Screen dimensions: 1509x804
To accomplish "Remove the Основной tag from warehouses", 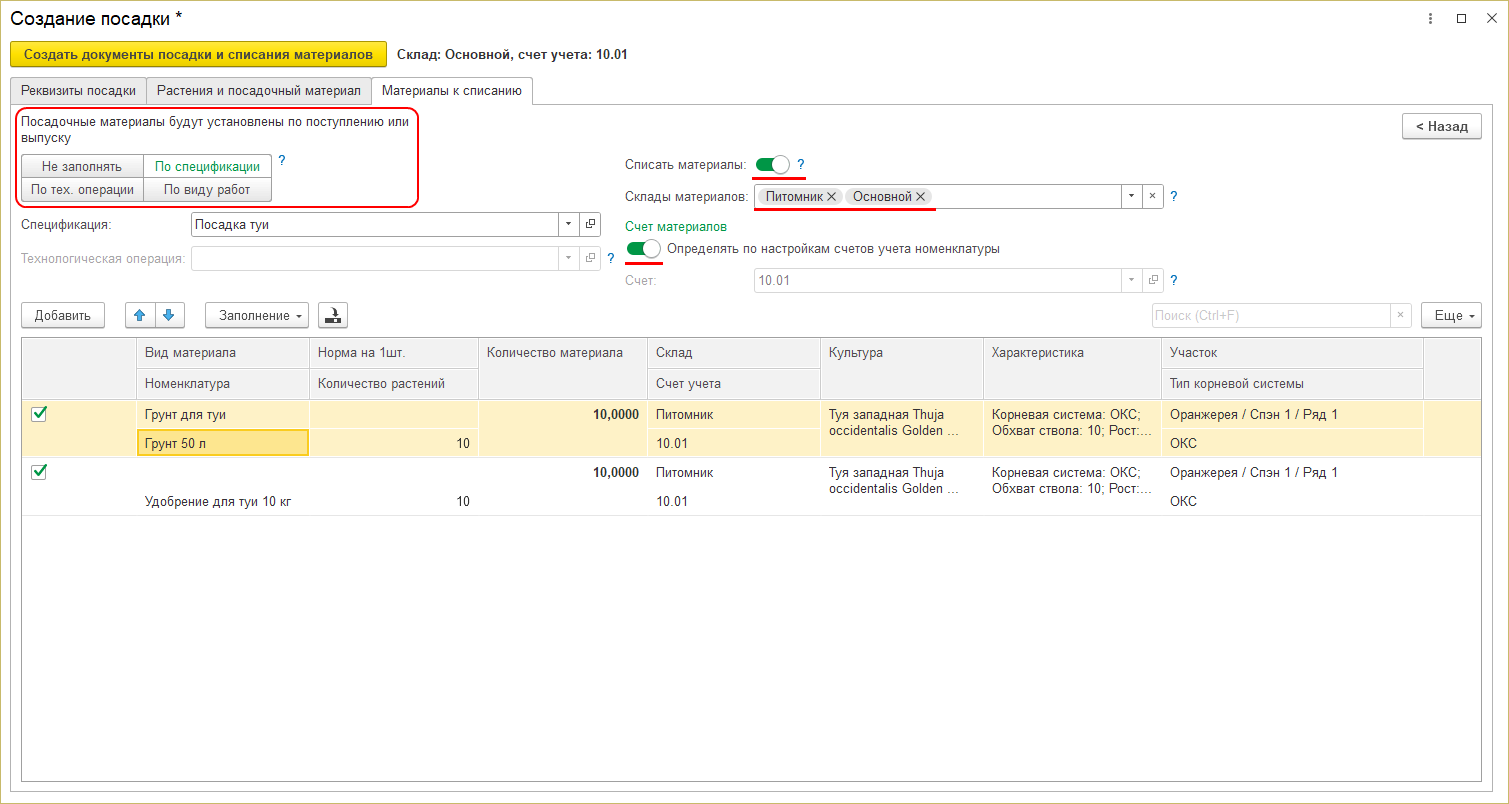I will [920, 197].
